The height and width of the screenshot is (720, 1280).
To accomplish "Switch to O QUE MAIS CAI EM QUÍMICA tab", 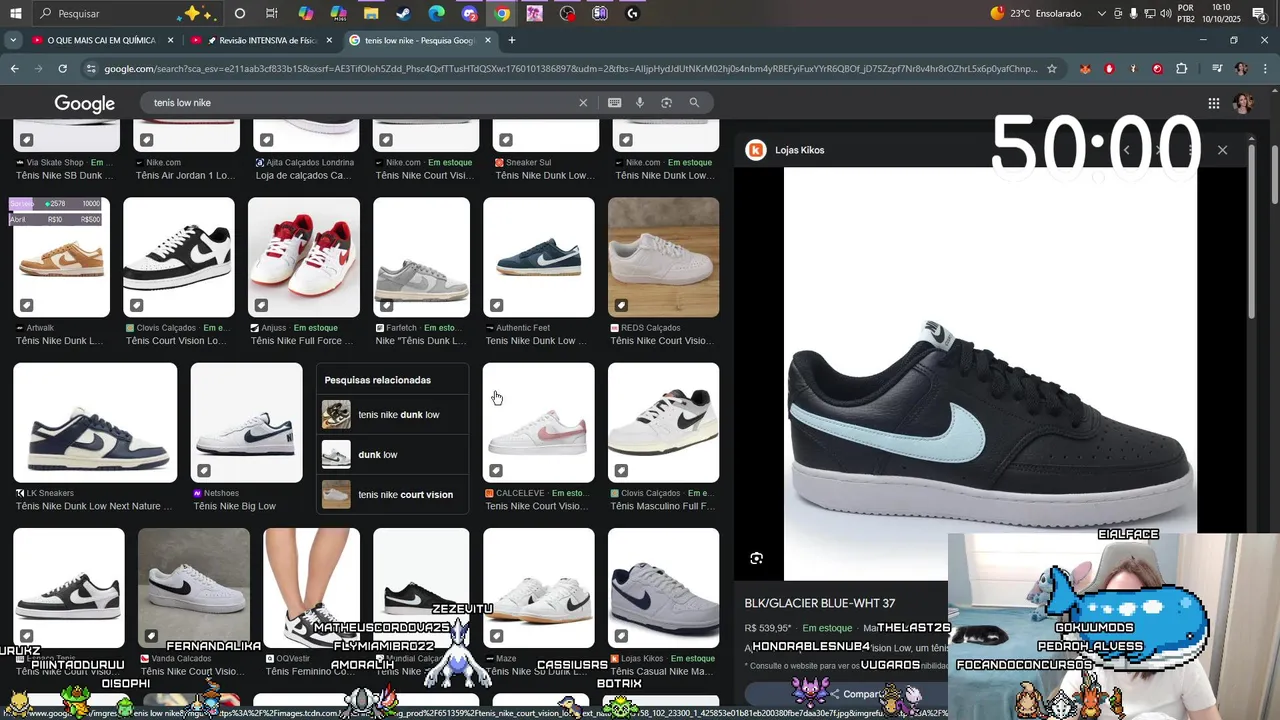I will click(102, 40).
